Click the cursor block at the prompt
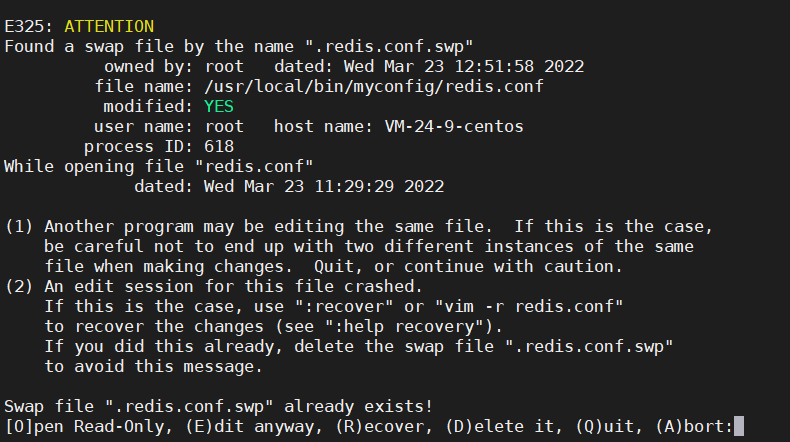The height and width of the screenshot is (442, 790). 738,427
